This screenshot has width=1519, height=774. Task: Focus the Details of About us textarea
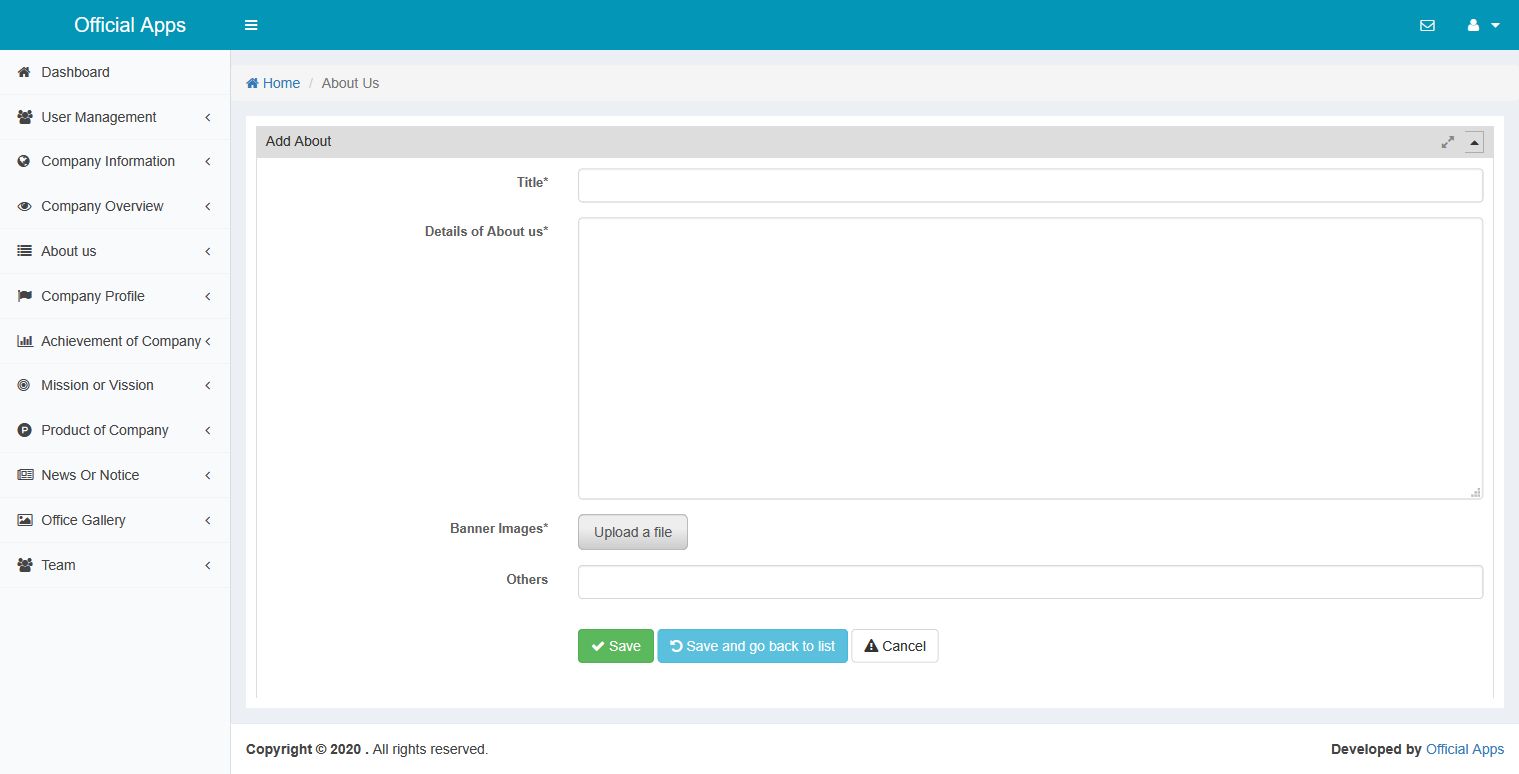click(x=1030, y=358)
